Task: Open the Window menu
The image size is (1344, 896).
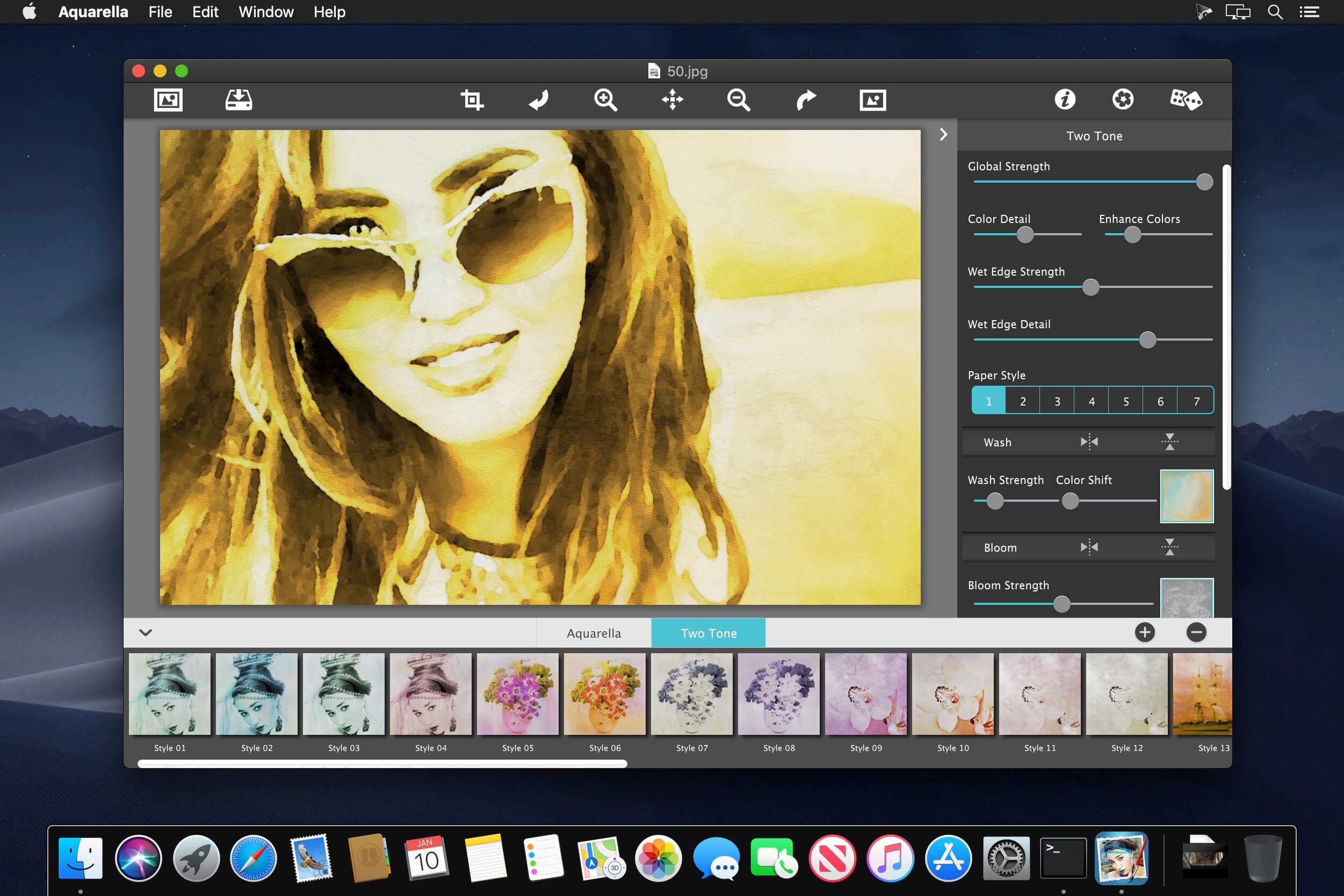Action: pyautogui.click(x=266, y=12)
